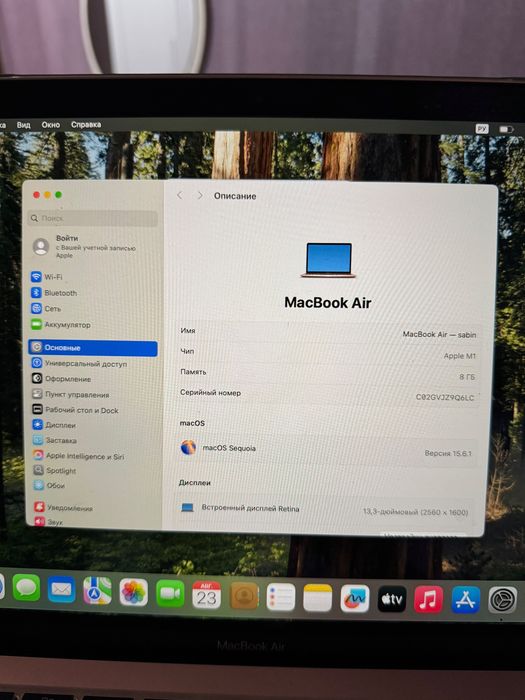Open Music from the Dock
This screenshot has height=700, width=525.
tap(429, 600)
